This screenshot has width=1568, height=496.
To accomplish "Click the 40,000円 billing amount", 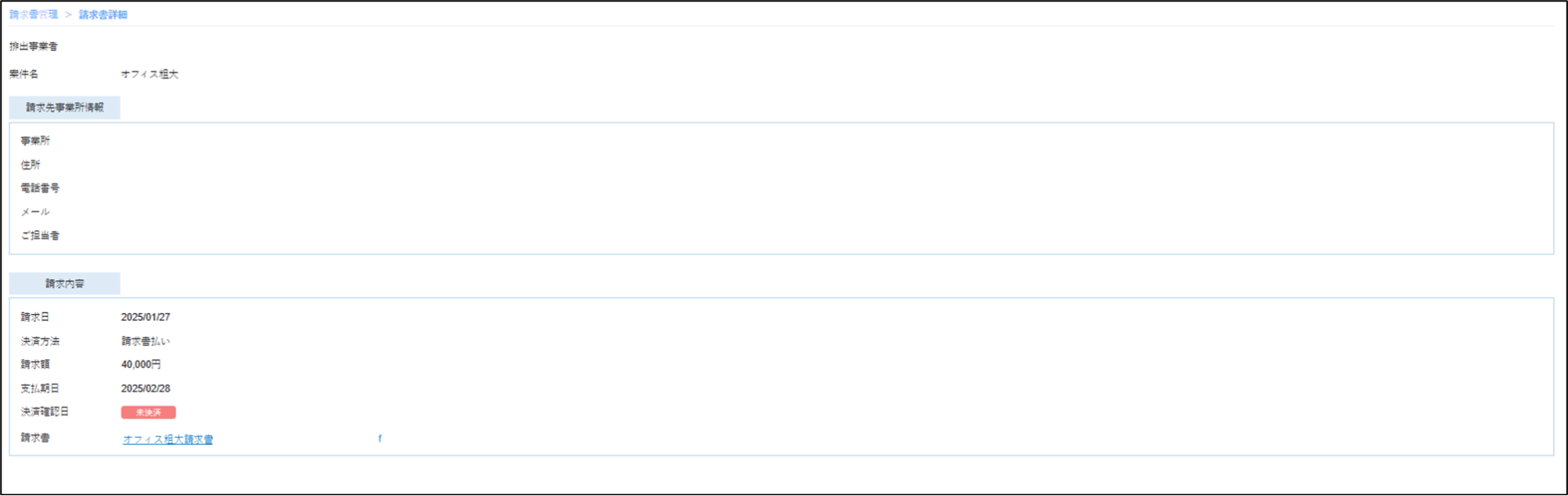I will point(141,364).
